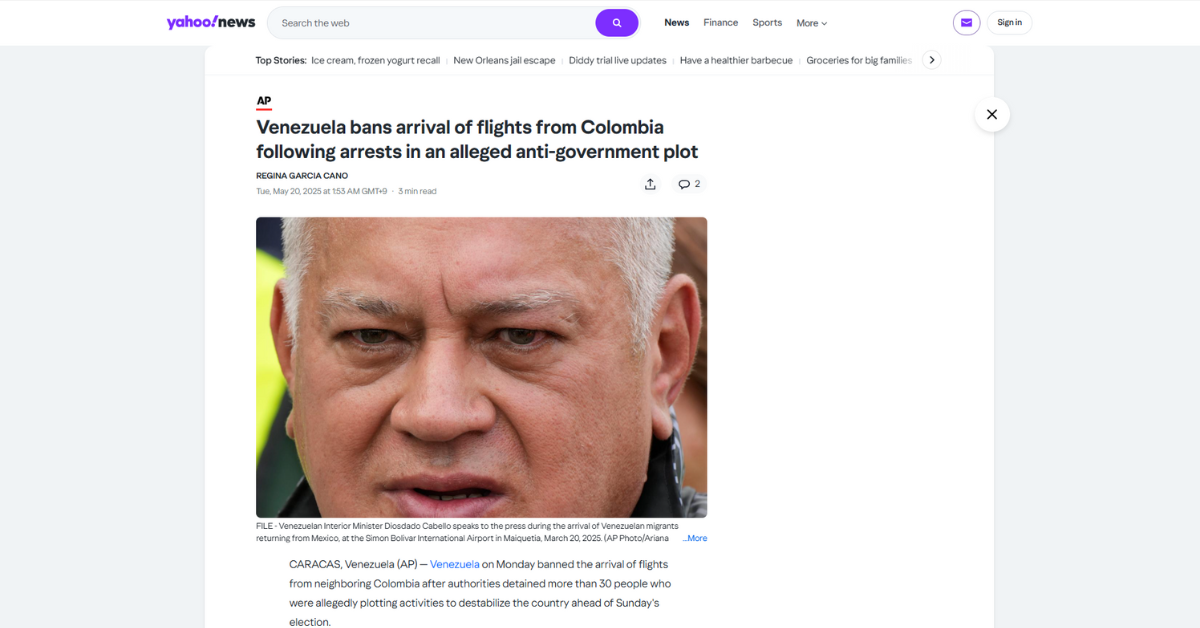Viewport: 1200px width, 628px height.
Task: Open the News tab
Action: 677,23
